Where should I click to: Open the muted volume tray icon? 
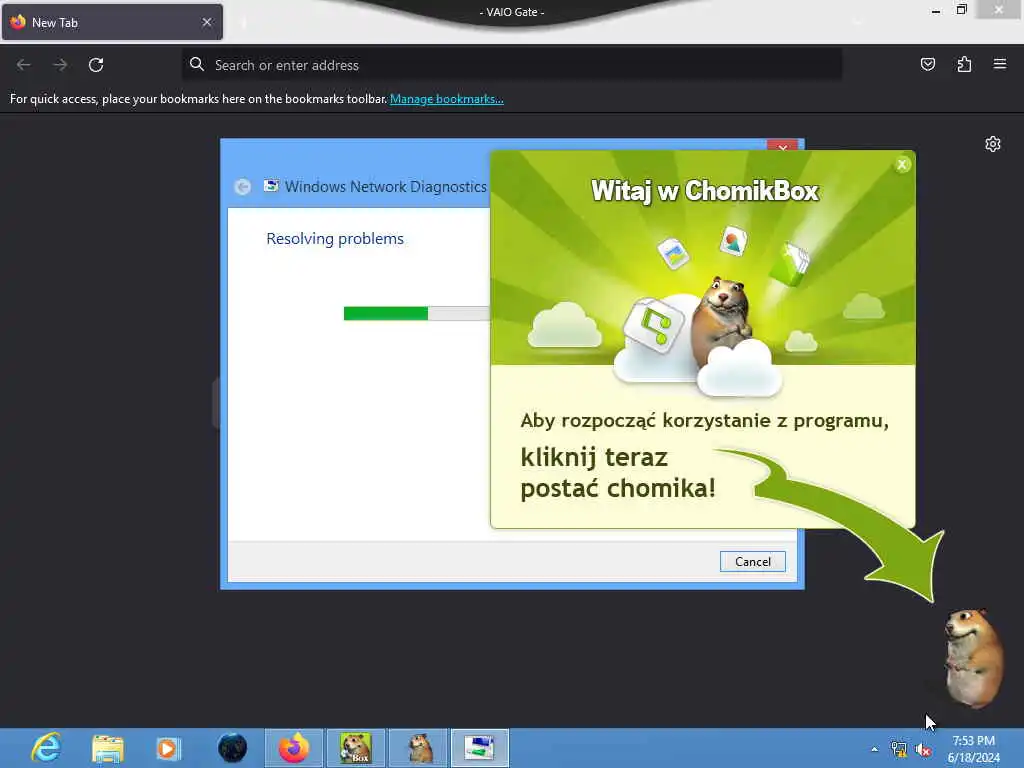pos(923,750)
